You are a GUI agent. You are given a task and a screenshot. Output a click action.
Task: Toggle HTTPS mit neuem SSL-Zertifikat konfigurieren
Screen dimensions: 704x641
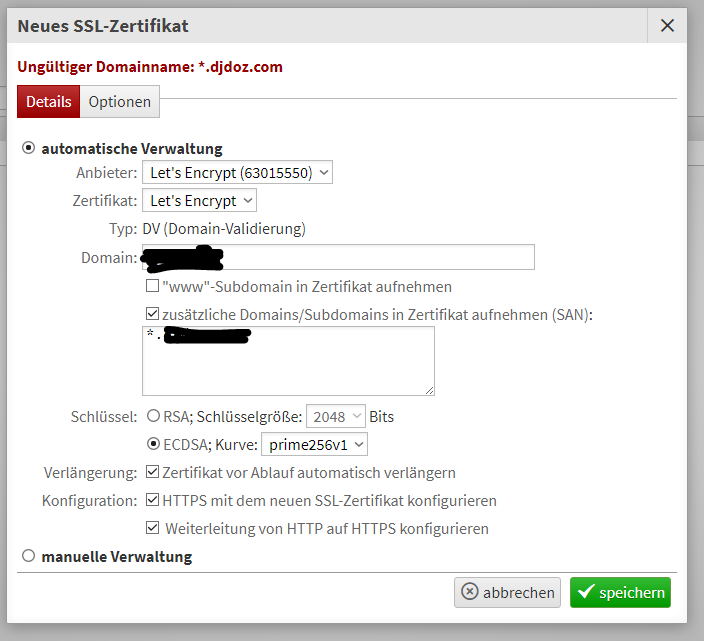click(153, 500)
